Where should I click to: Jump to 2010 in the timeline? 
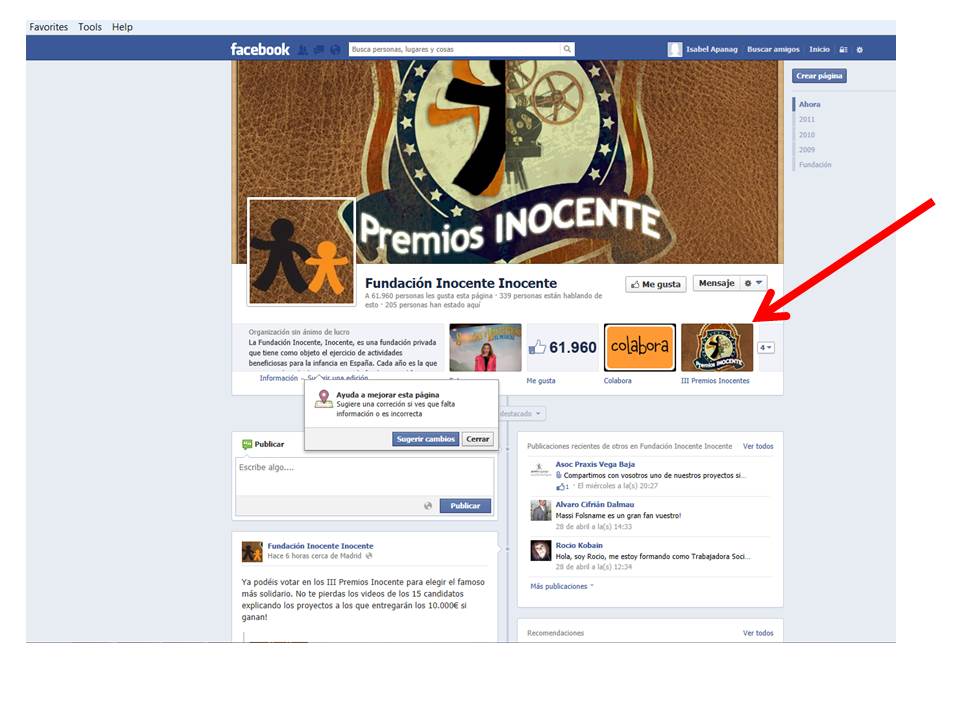pos(806,135)
